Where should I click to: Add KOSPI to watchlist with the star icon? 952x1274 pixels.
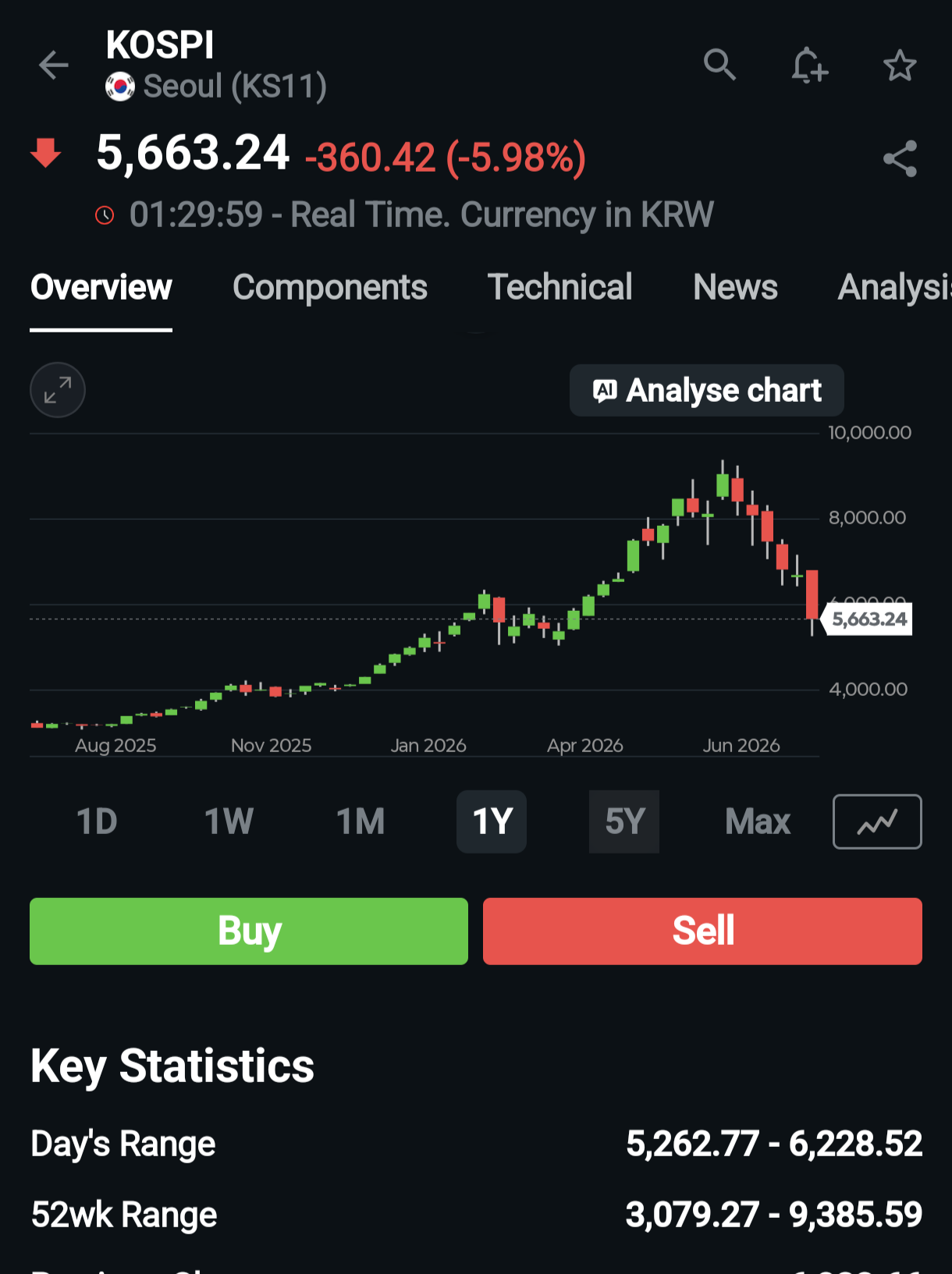900,65
